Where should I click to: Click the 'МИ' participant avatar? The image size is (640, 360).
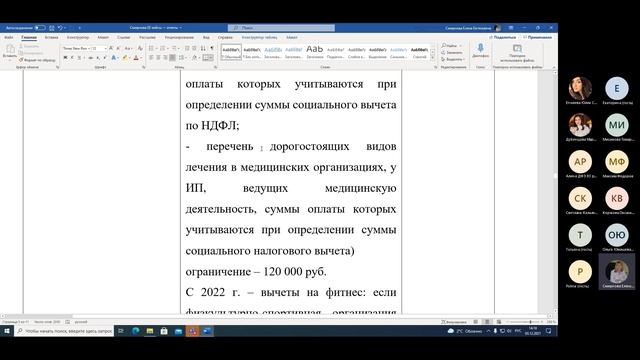616,125
